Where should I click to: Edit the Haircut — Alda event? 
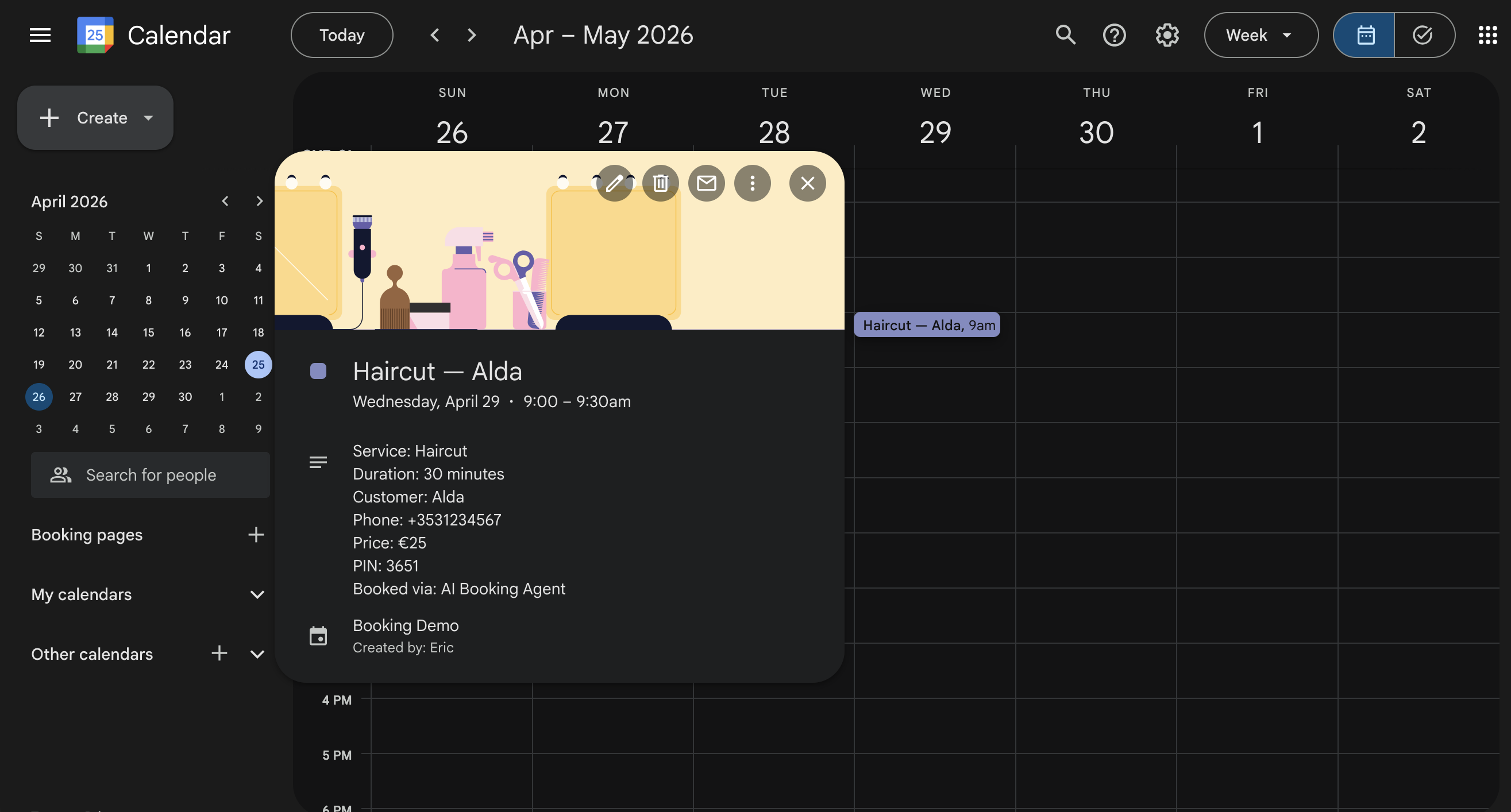[x=614, y=183]
